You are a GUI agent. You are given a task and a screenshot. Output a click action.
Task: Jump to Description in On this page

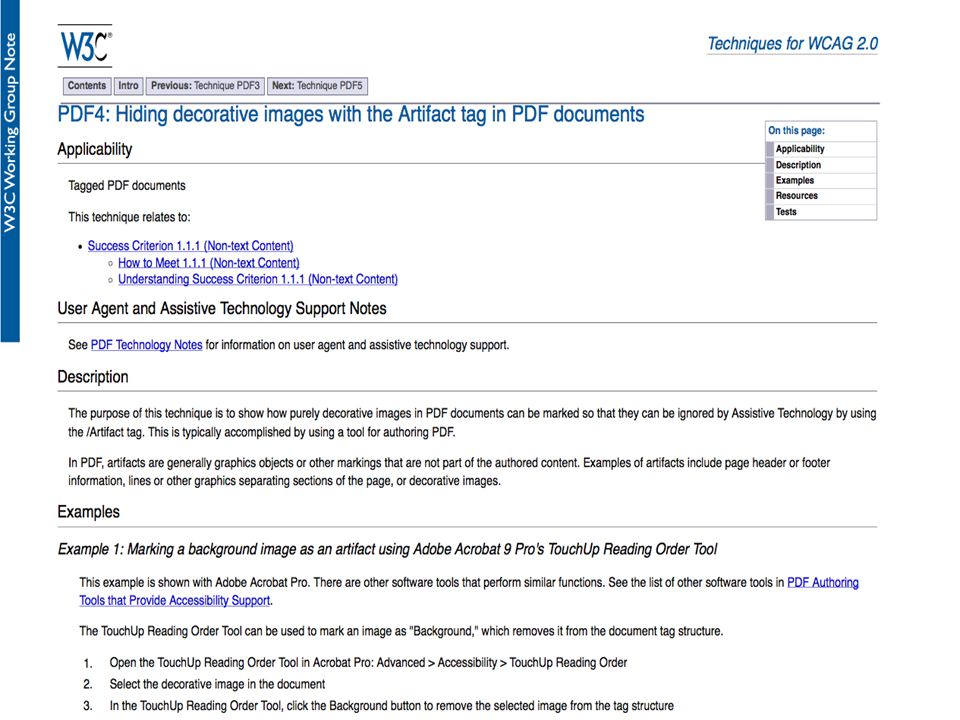pos(798,165)
